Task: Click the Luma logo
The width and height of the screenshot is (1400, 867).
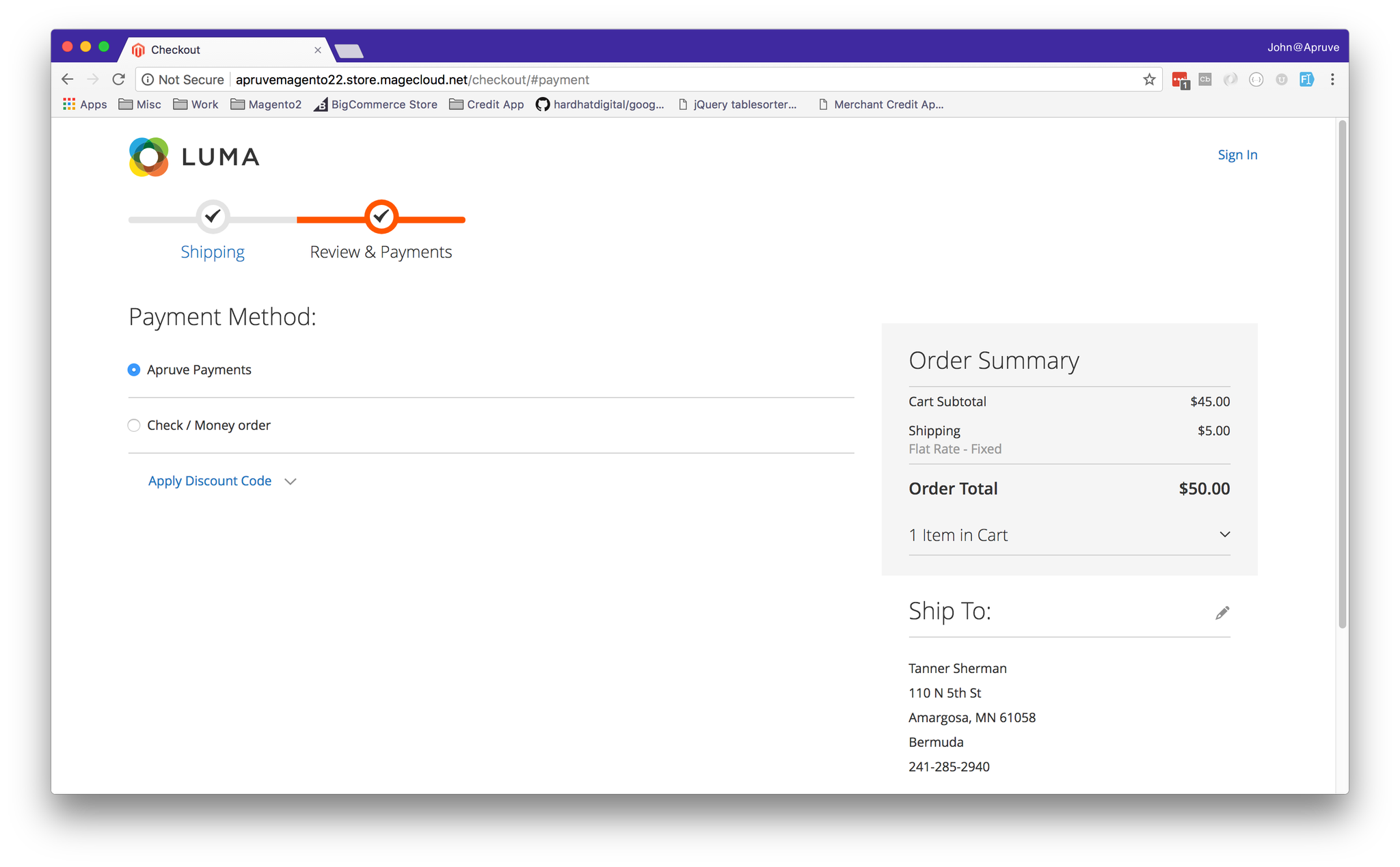Action: pos(194,157)
